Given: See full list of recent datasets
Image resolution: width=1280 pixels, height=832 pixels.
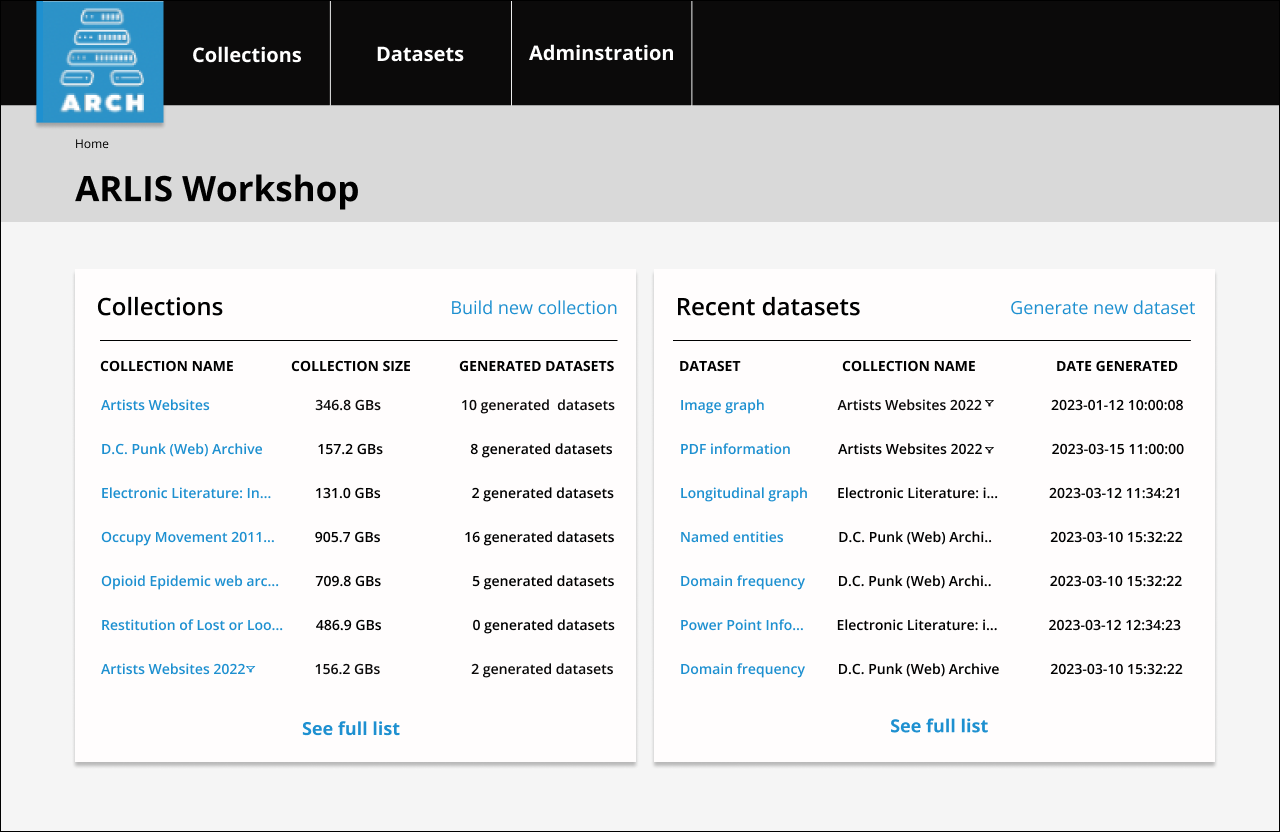Looking at the screenshot, I should (939, 726).
